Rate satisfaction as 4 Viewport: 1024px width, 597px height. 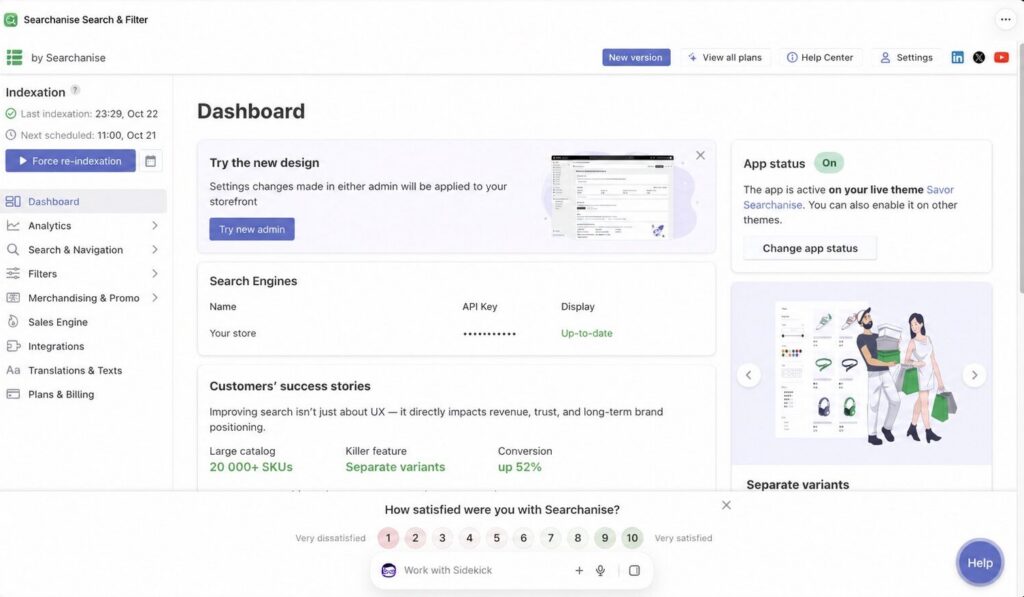[x=469, y=538]
